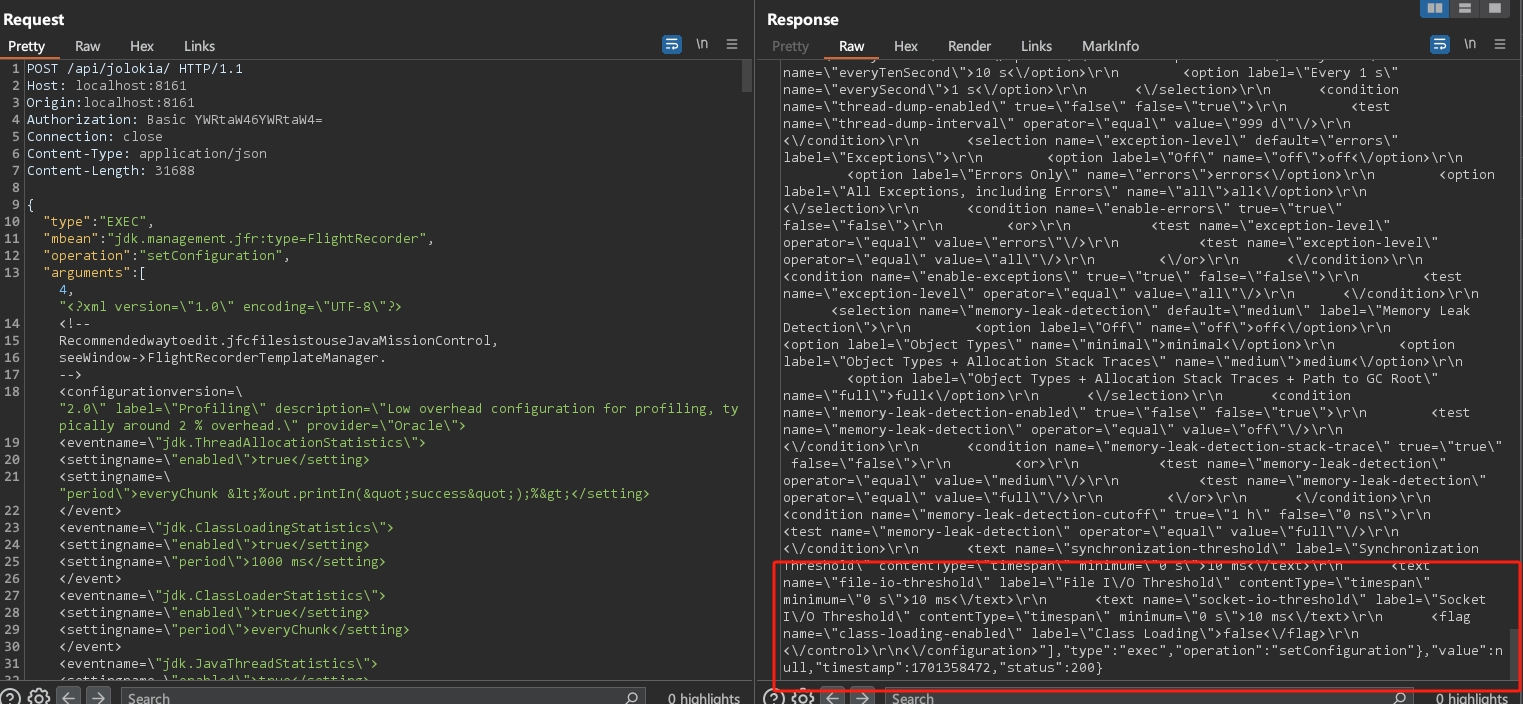Go to next search match in Request
1523x704 pixels.
click(x=97, y=697)
